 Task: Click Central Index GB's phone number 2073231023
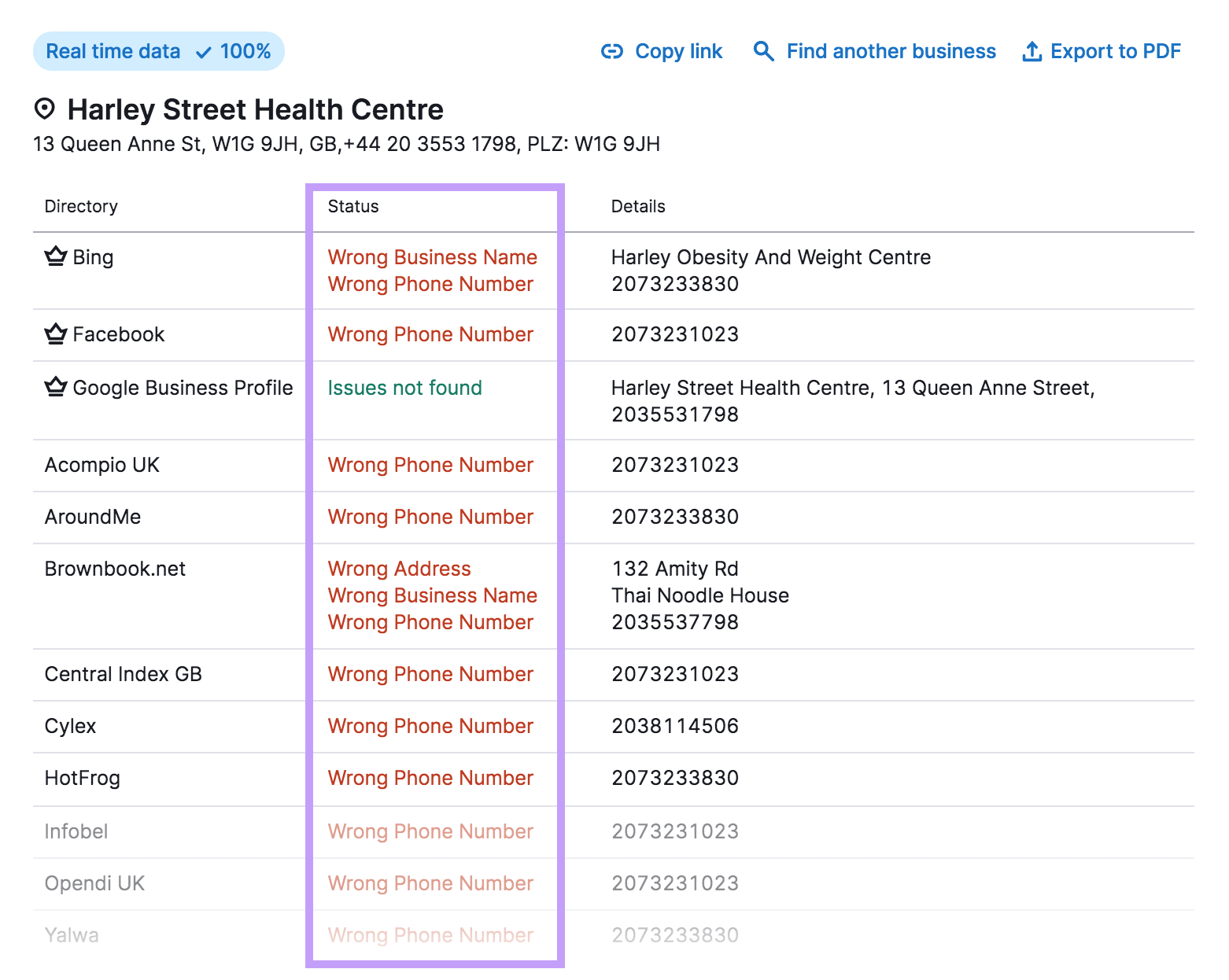click(675, 674)
